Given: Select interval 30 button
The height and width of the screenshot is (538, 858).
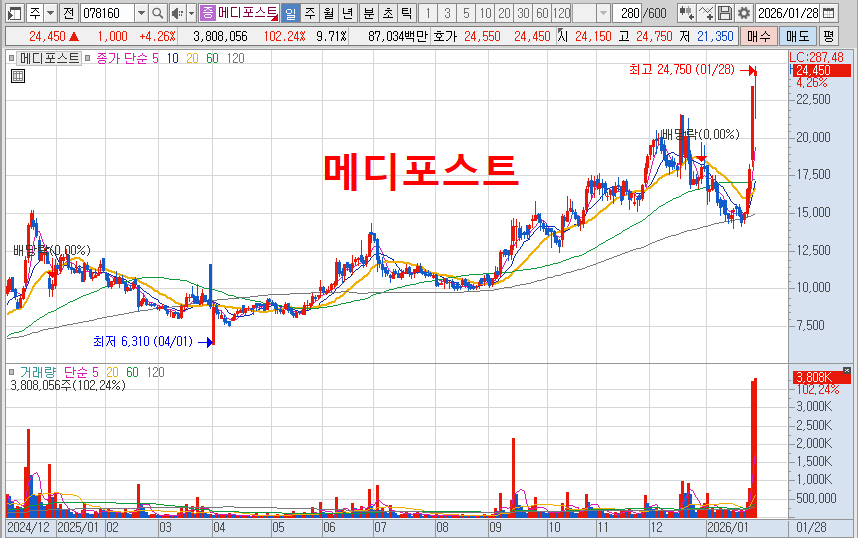Looking at the screenshot, I should (524, 13).
